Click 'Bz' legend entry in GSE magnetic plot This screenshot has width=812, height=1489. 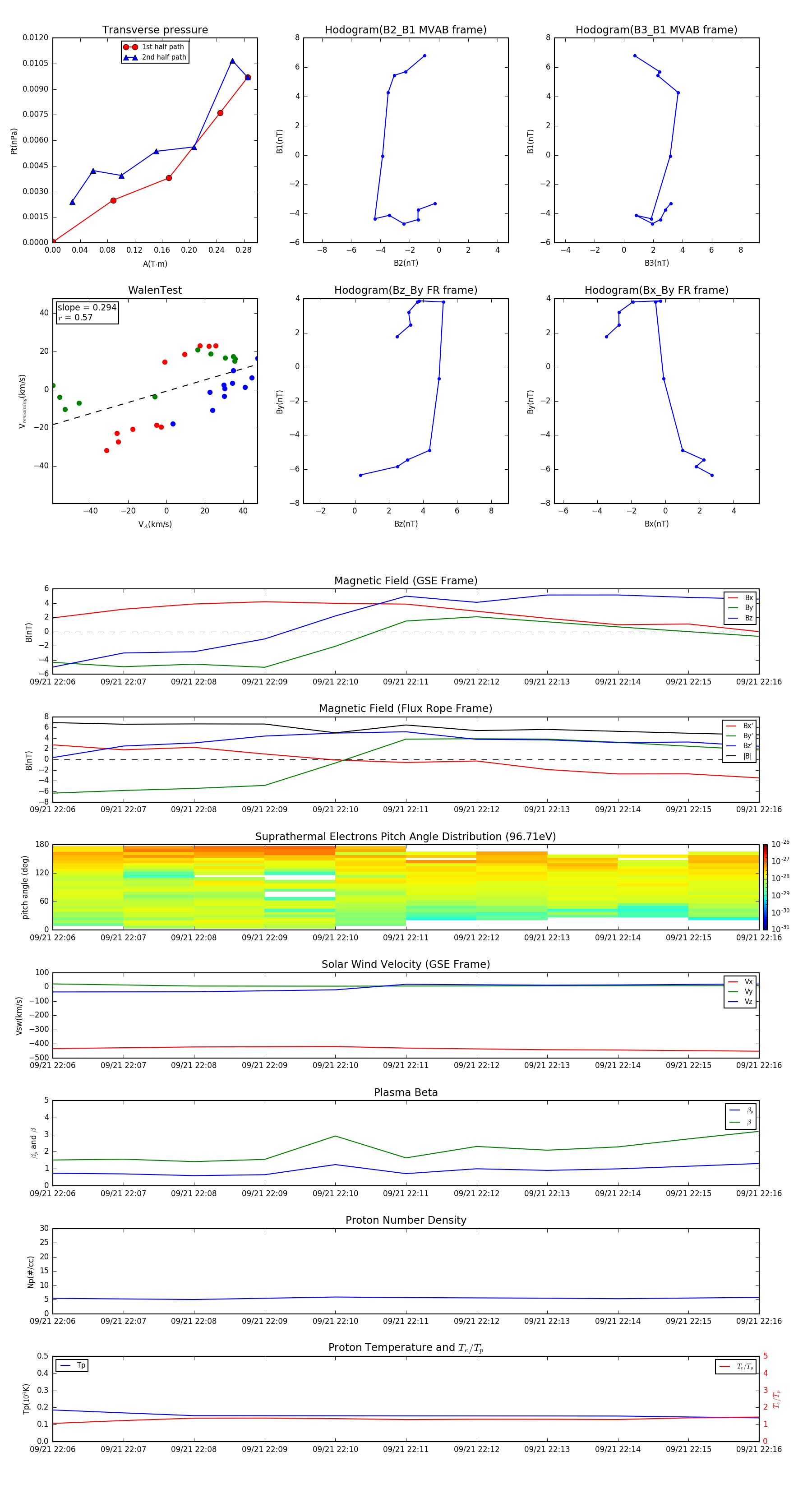point(740,618)
